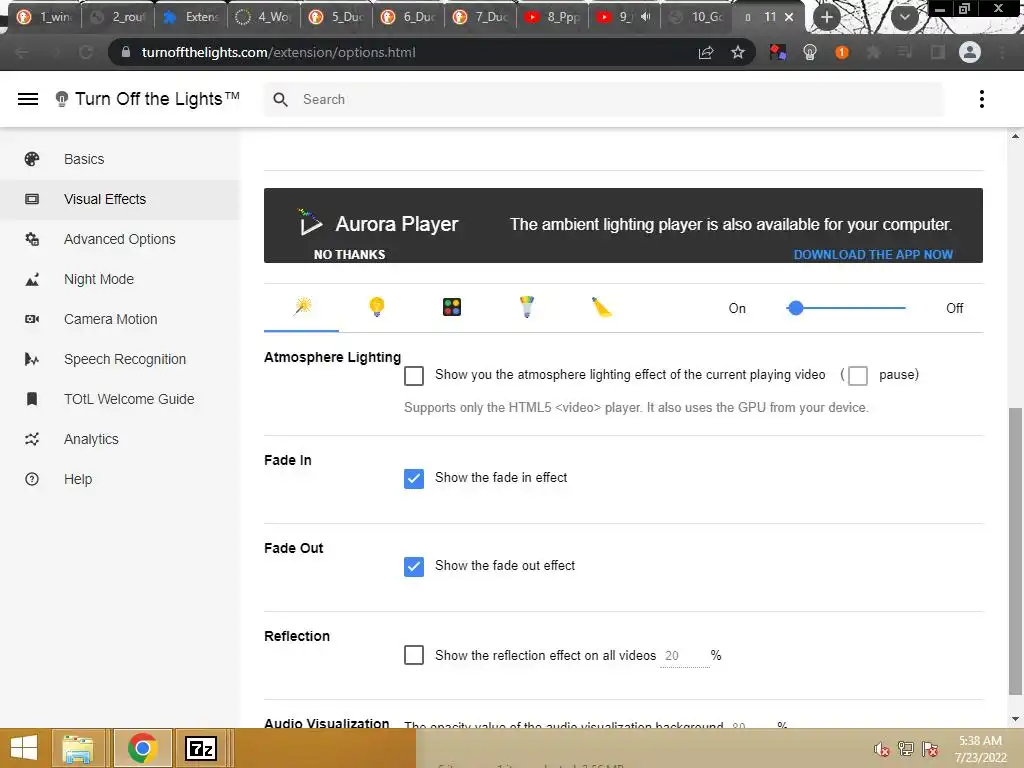Uncheck Show the fade out effect
This screenshot has width=1024, height=768.
[413, 566]
